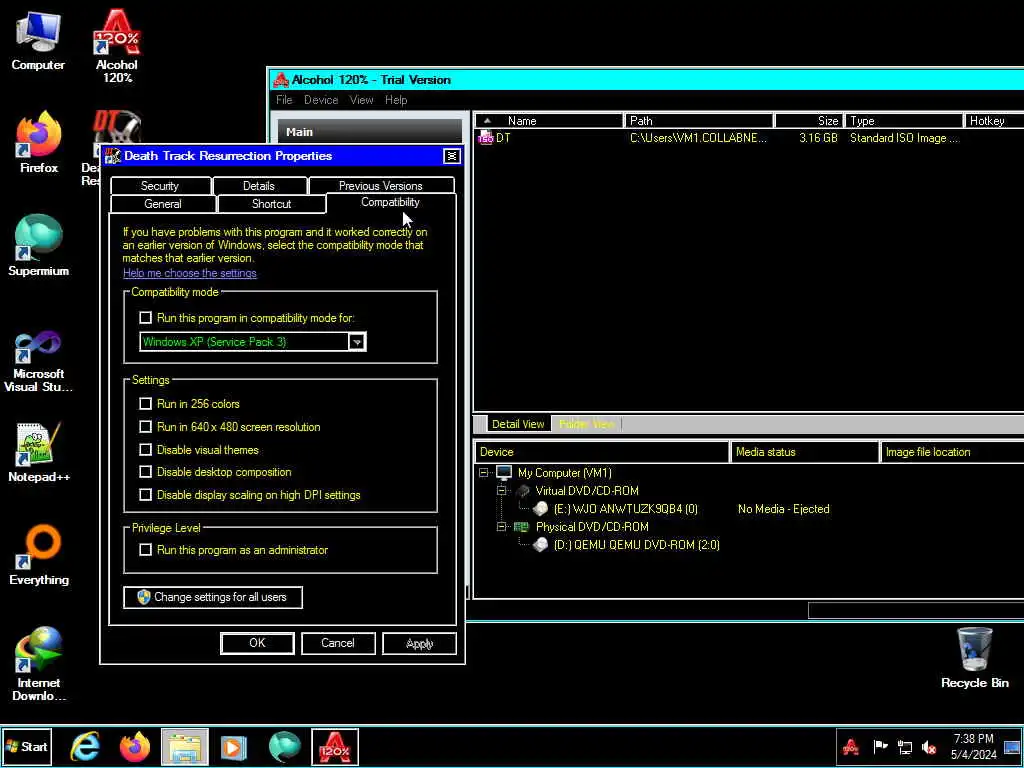Open the Action Center flag icon
Image resolution: width=1024 pixels, height=768 pixels.
pos(880,747)
